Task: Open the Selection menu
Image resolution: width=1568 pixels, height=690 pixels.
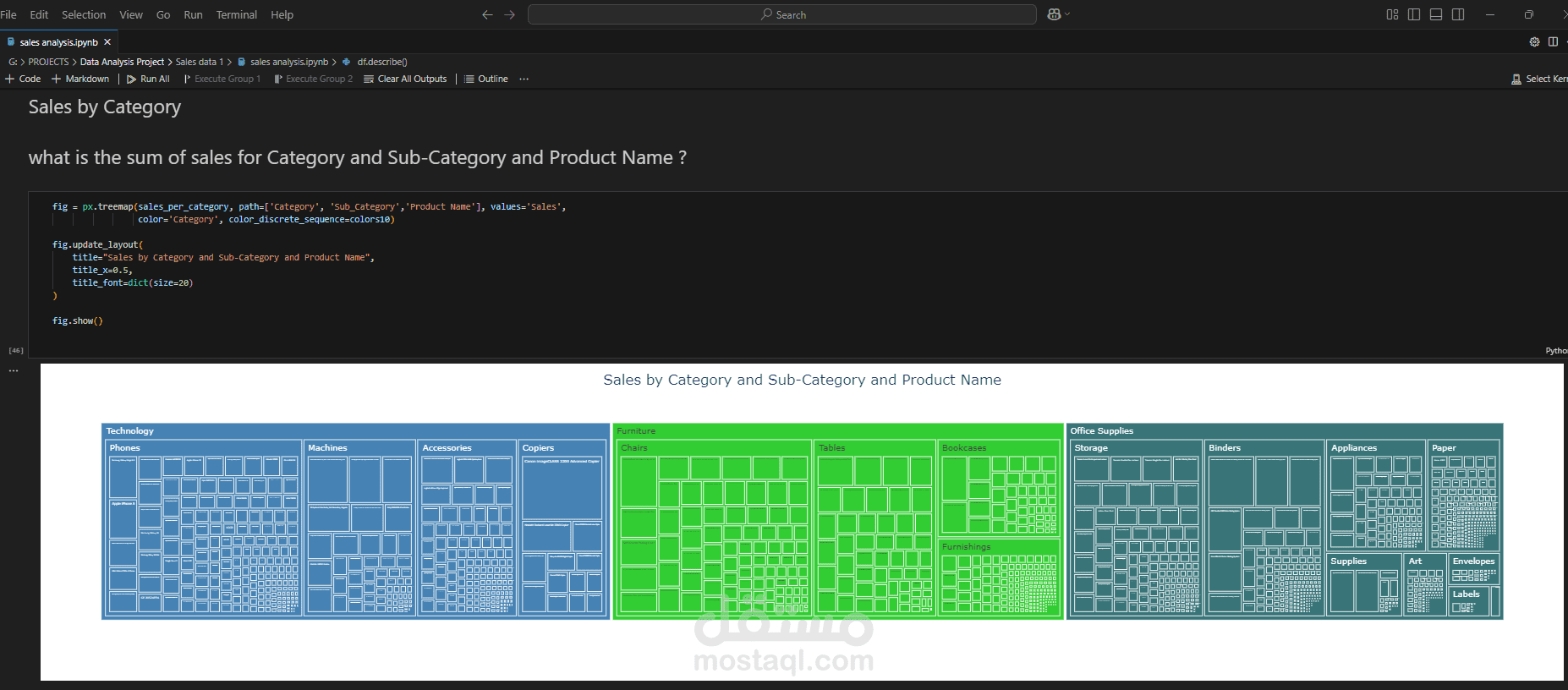Action: coord(84,14)
